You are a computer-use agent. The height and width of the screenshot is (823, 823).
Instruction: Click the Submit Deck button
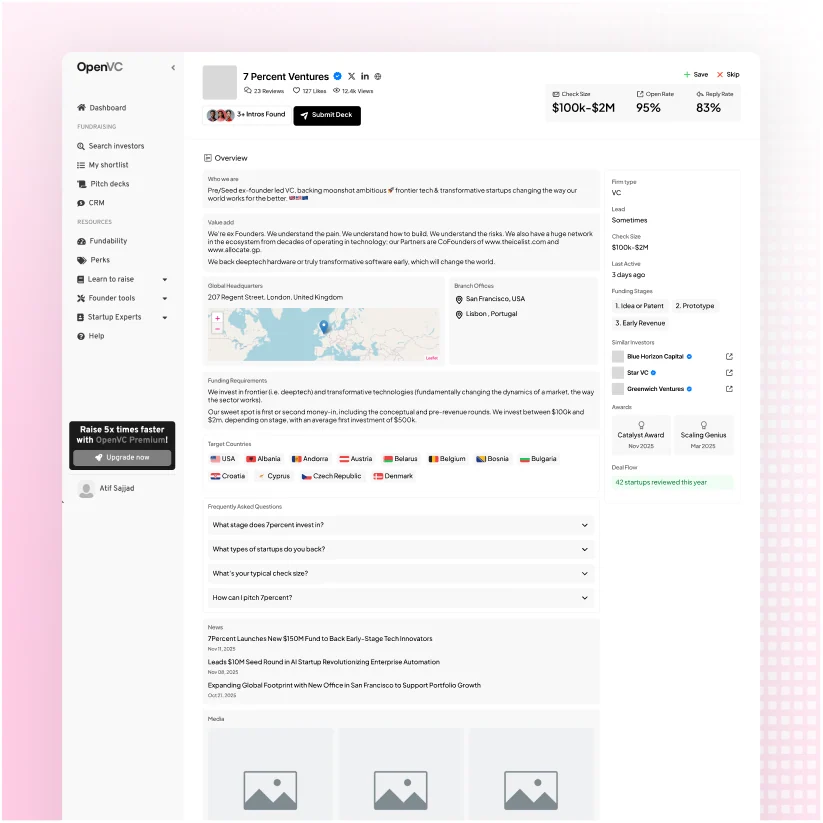click(327, 115)
